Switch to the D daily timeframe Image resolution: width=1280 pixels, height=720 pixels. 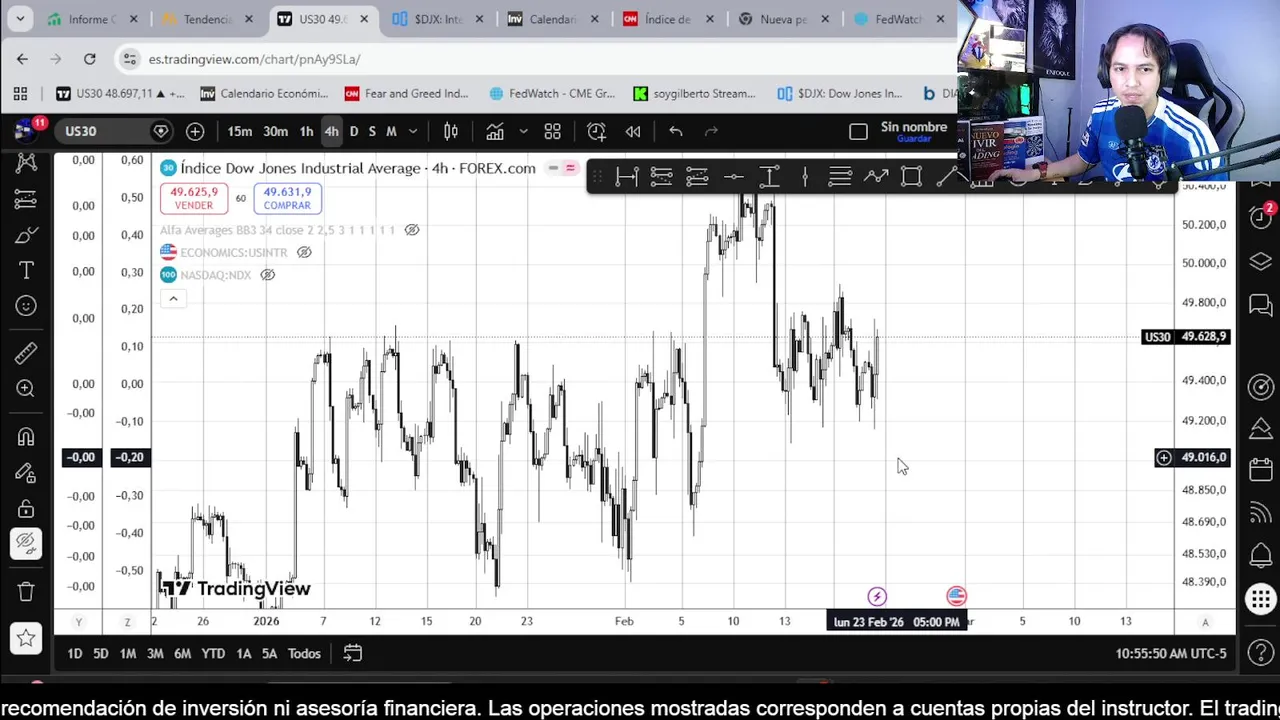pos(353,131)
